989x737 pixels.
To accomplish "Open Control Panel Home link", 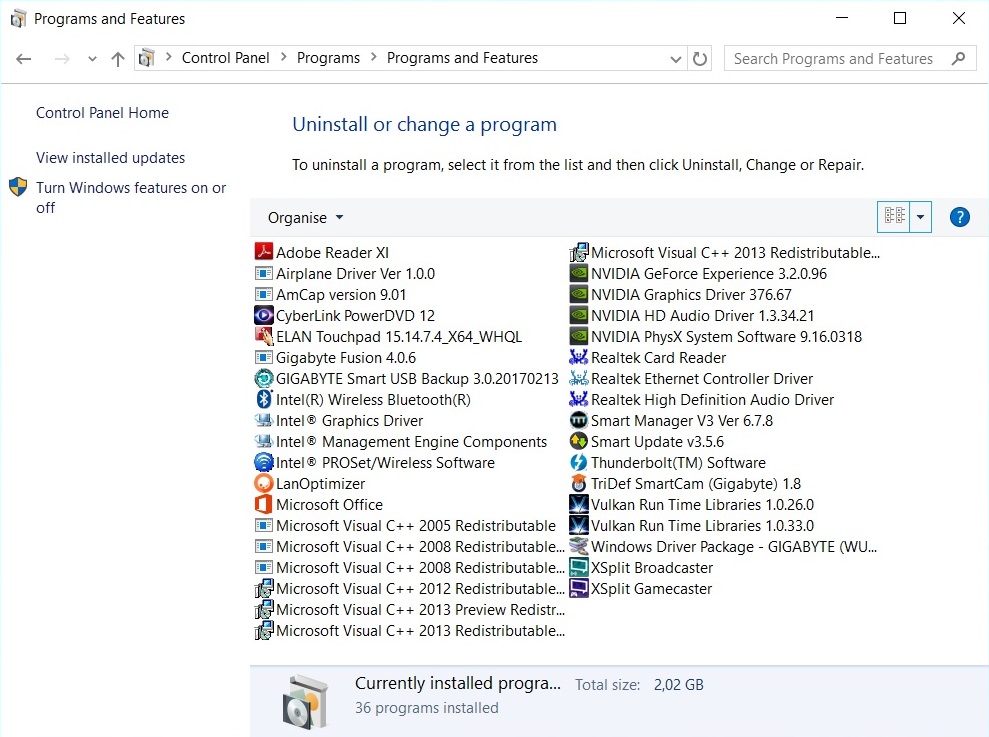I will (x=102, y=113).
